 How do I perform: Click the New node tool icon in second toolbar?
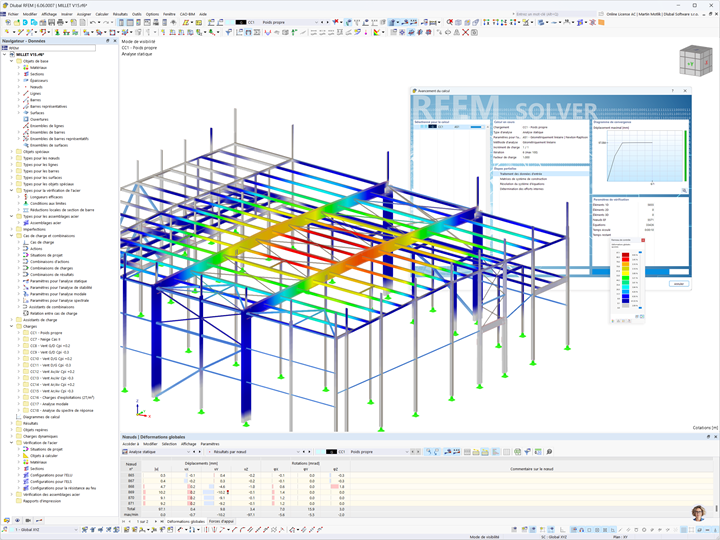click(8, 32)
